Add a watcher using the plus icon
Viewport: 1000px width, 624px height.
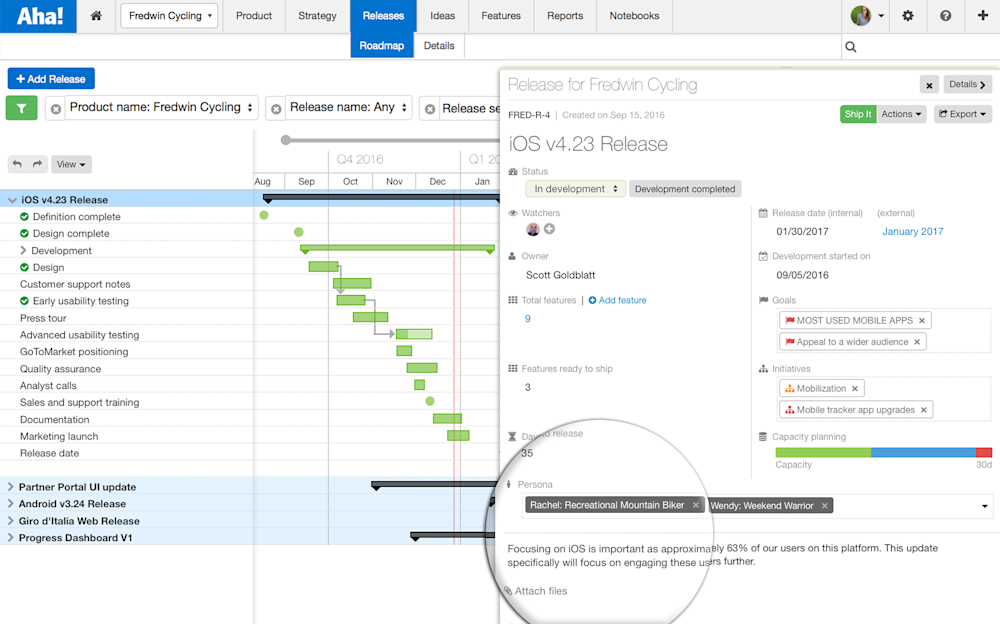pyautogui.click(x=548, y=229)
